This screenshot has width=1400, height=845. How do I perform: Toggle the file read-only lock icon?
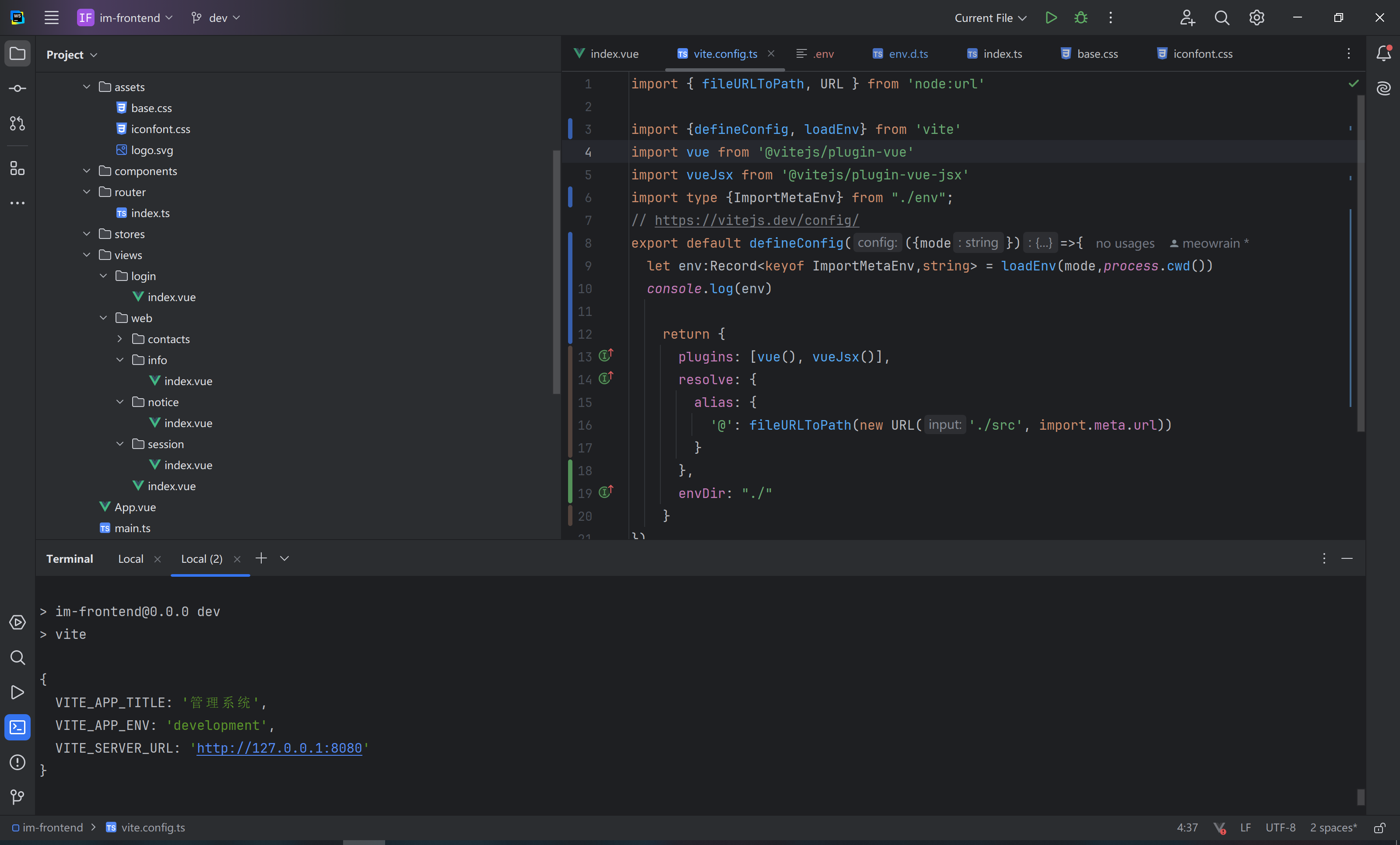click(1379, 828)
